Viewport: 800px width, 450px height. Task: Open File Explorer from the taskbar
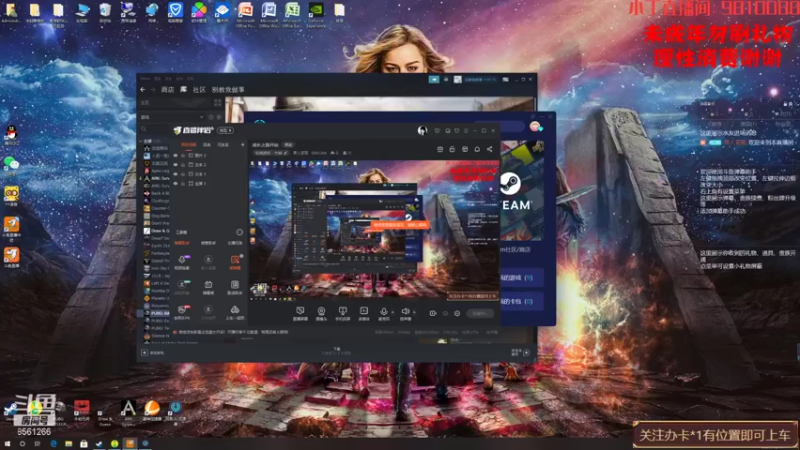tap(68, 444)
